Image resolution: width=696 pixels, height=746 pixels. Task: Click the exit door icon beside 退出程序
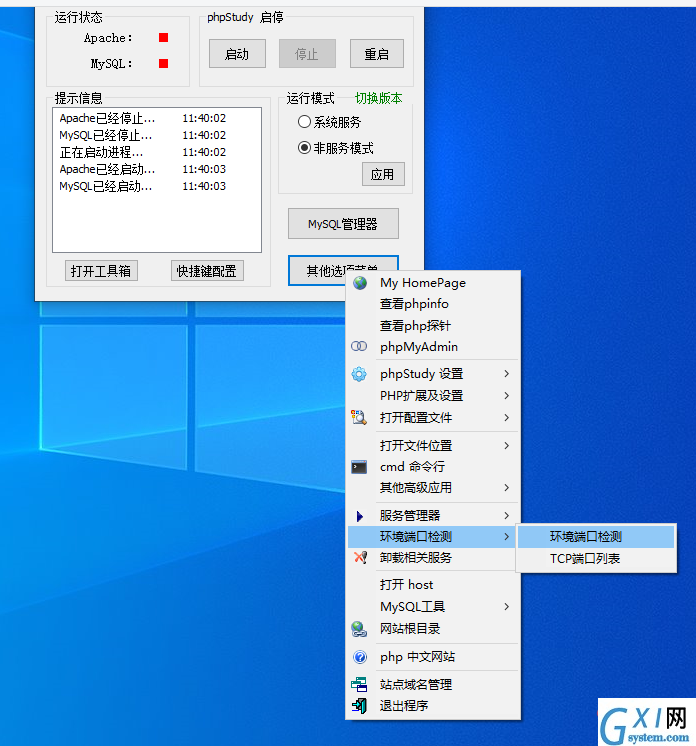(360, 706)
